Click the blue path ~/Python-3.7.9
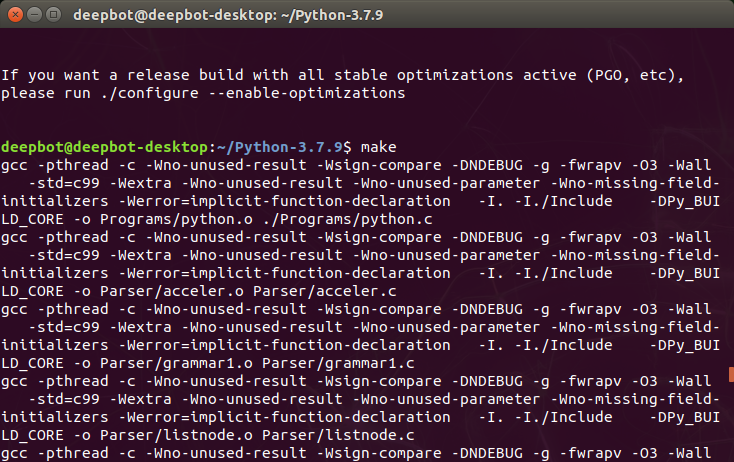This screenshot has width=734, height=462. (279, 147)
